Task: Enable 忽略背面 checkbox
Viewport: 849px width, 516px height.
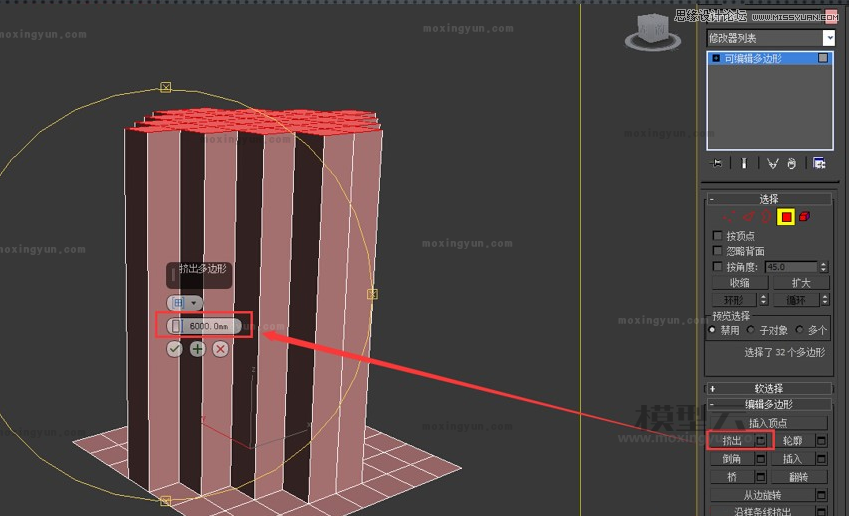Action: click(717, 251)
